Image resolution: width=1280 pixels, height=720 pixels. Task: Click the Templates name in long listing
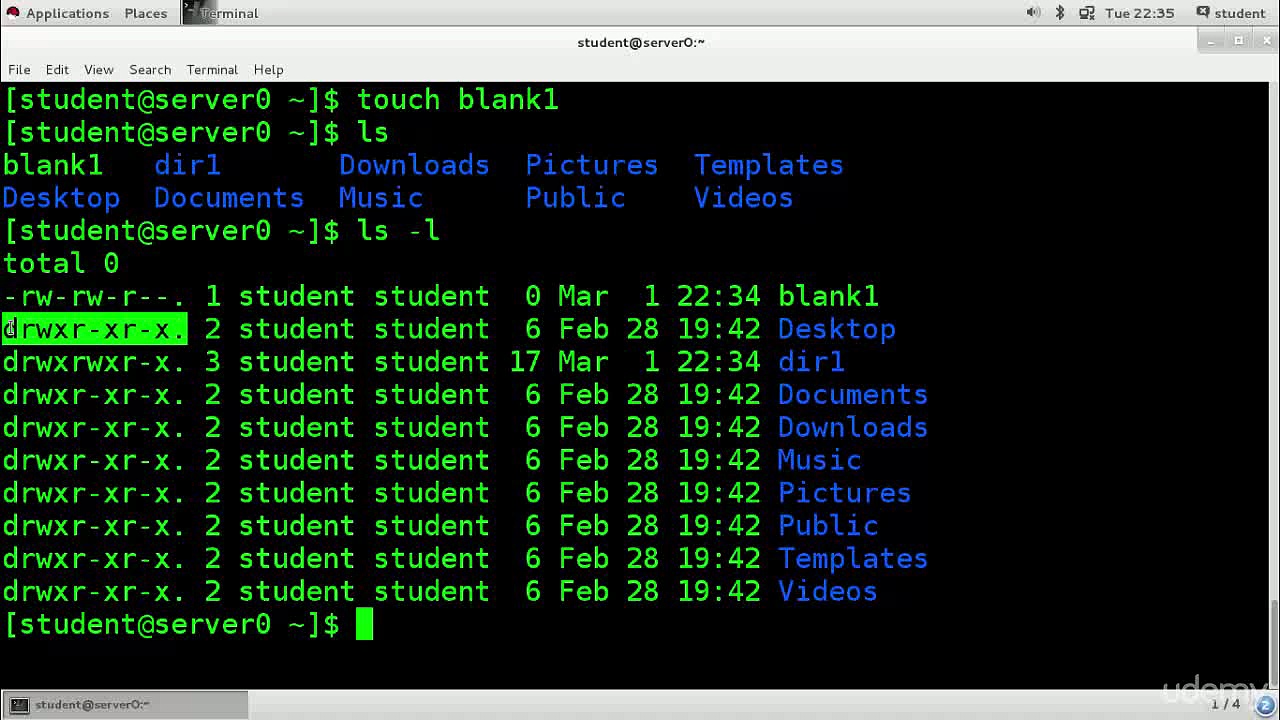point(853,559)
